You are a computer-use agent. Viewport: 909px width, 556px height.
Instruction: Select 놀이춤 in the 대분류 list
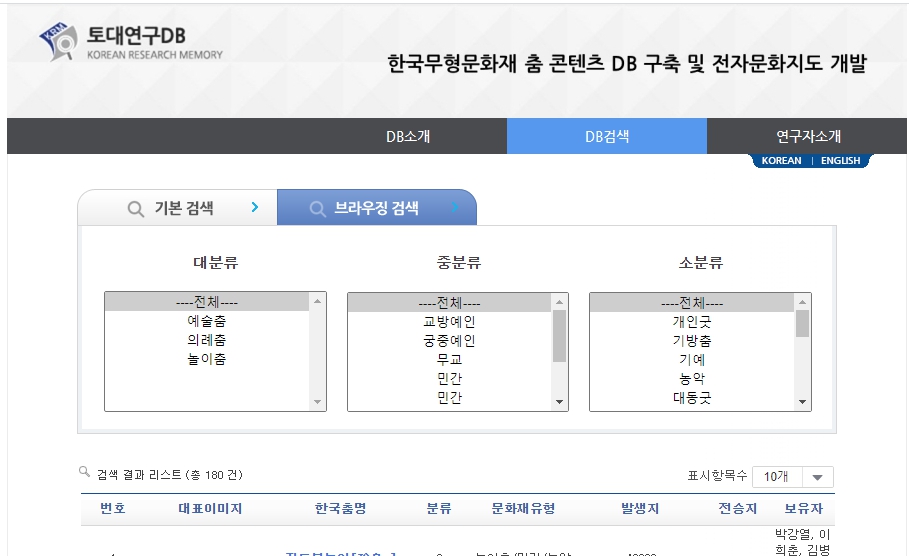pyautogui.click(x=206, y=359)
